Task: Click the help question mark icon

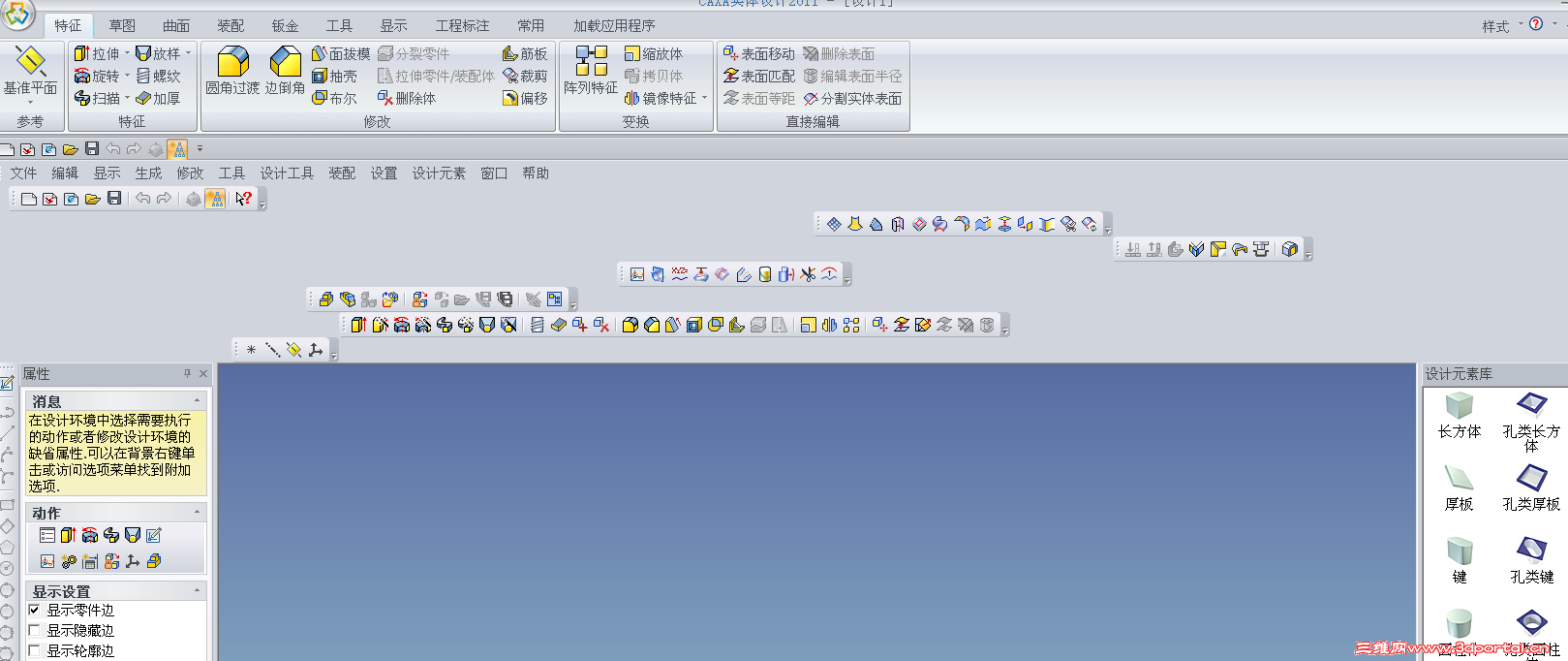Action: [1536, 24]
